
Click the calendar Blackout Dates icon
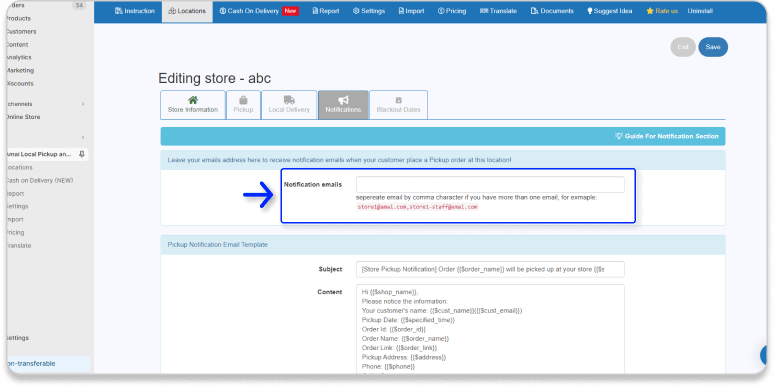point(398,100)
